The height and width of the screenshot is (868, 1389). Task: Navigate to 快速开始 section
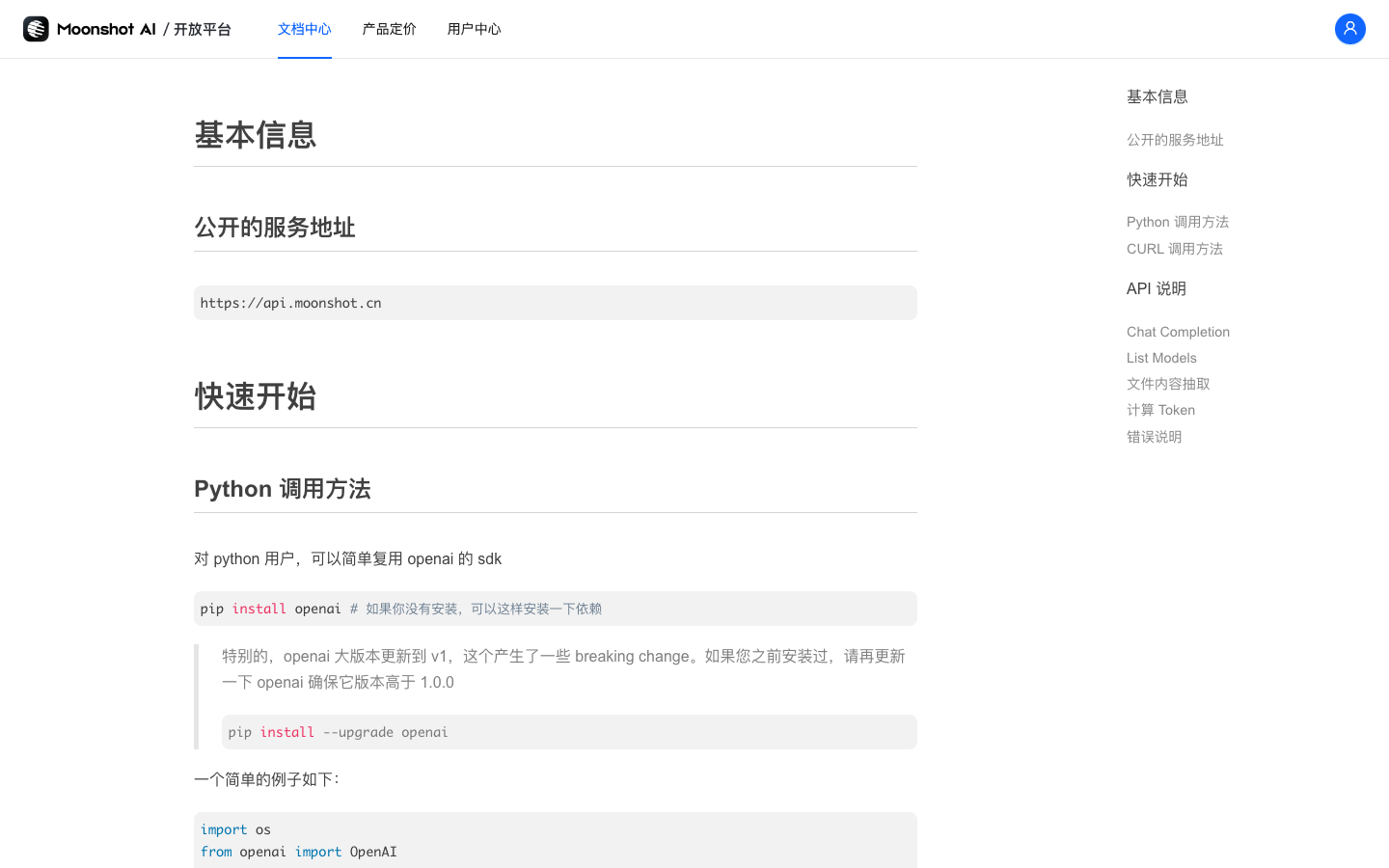click(x=1157, y=179)
